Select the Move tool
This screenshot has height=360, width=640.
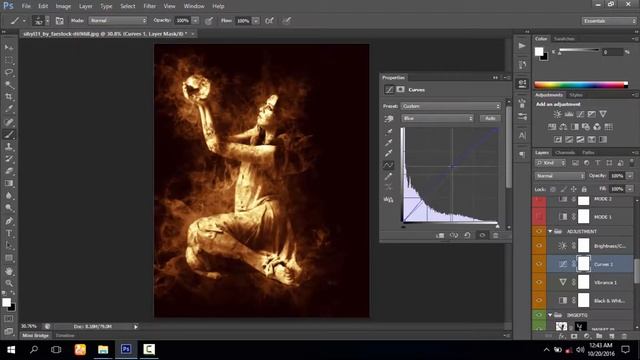point(9,48)
